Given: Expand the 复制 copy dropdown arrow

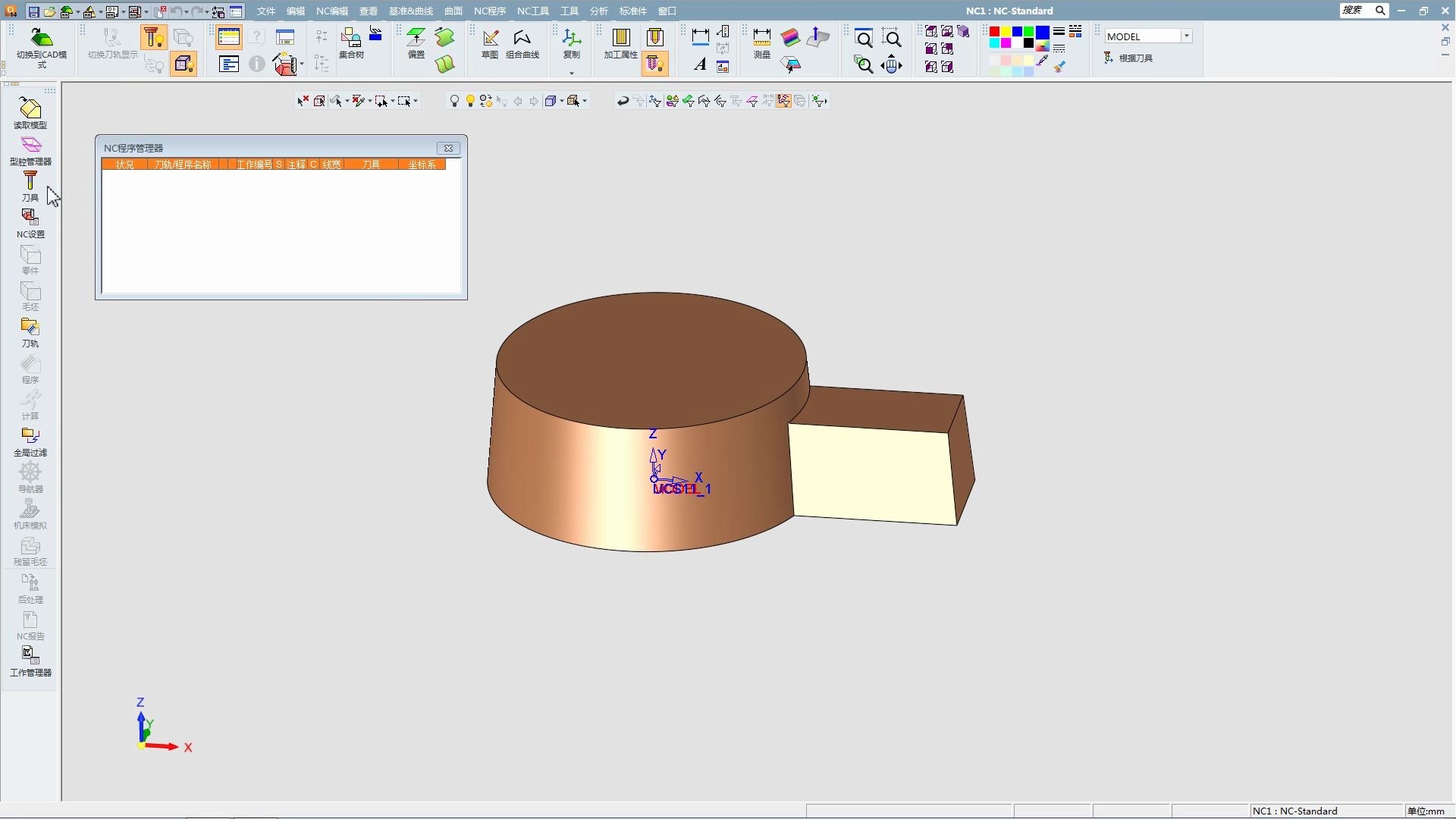Looking at the screenshot, I should 572,74.
